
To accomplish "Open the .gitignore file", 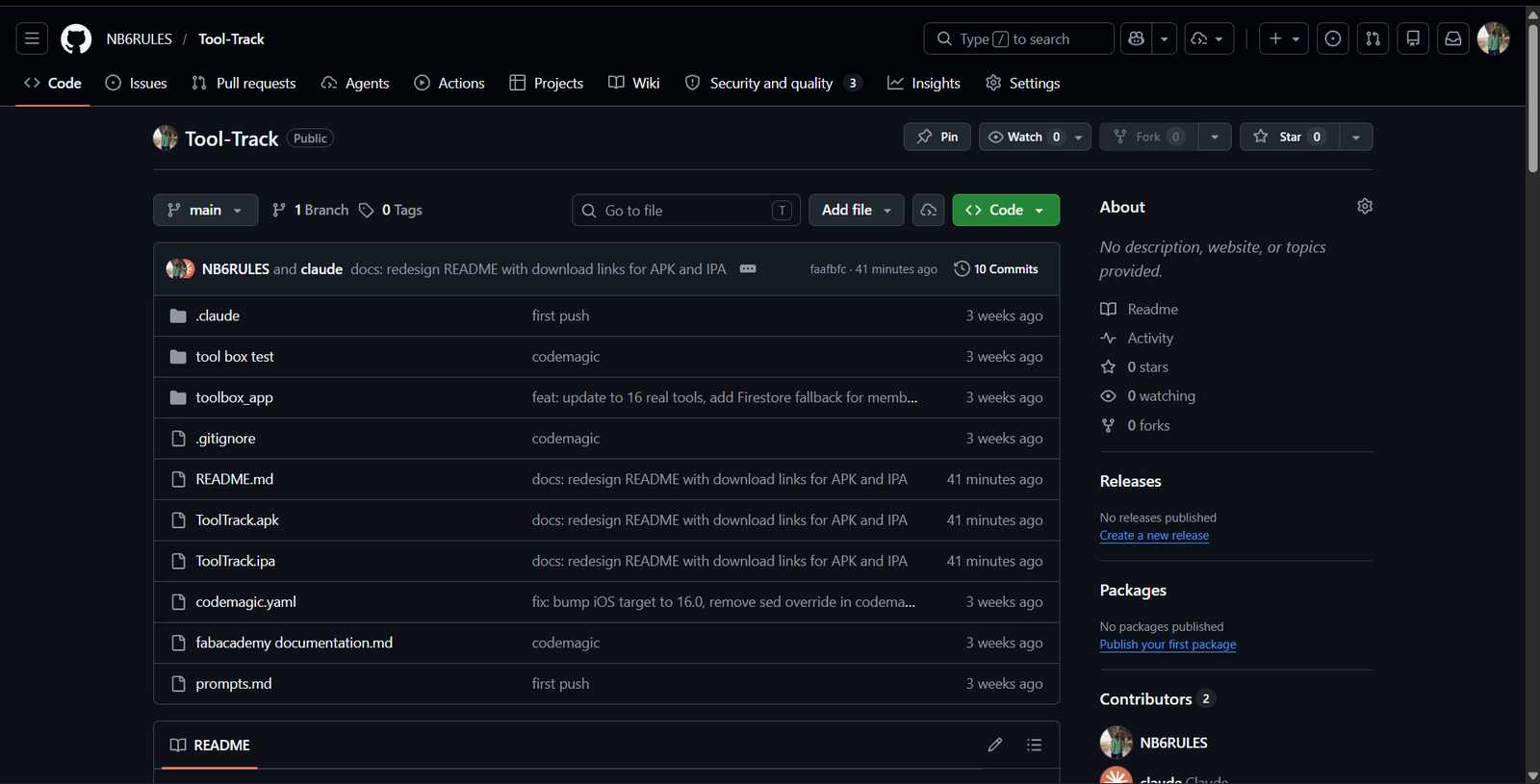I will click(x=225, y=439).
